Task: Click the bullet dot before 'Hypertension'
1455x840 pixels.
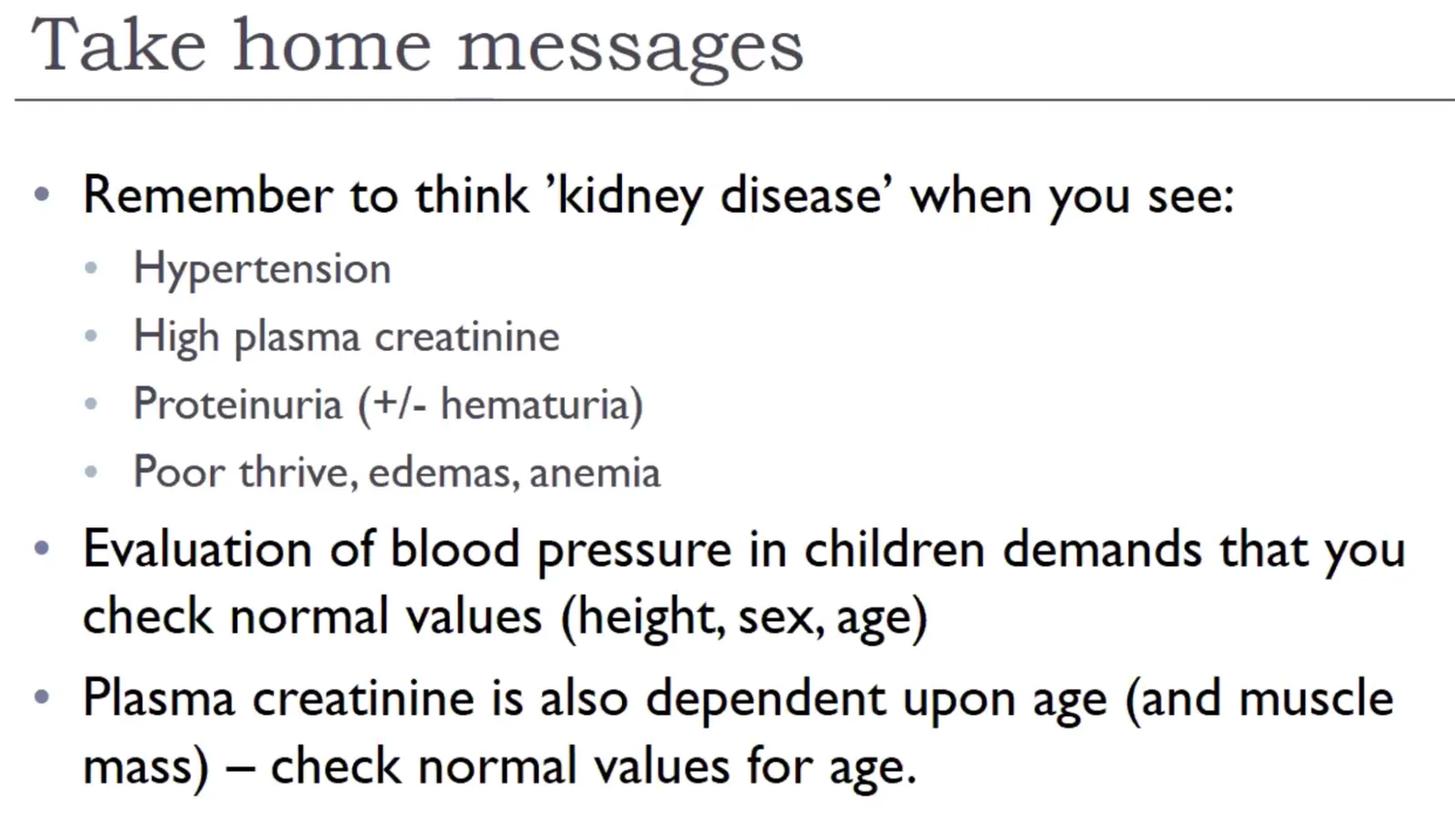Action: tap(91, 268)
